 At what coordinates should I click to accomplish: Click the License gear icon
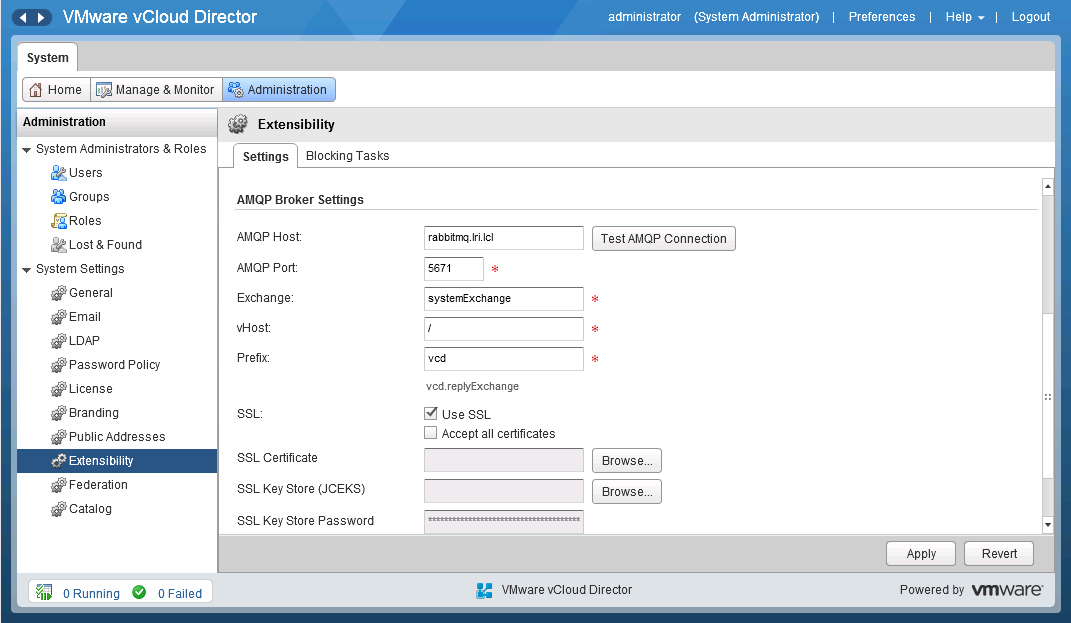tap(59, 389)
